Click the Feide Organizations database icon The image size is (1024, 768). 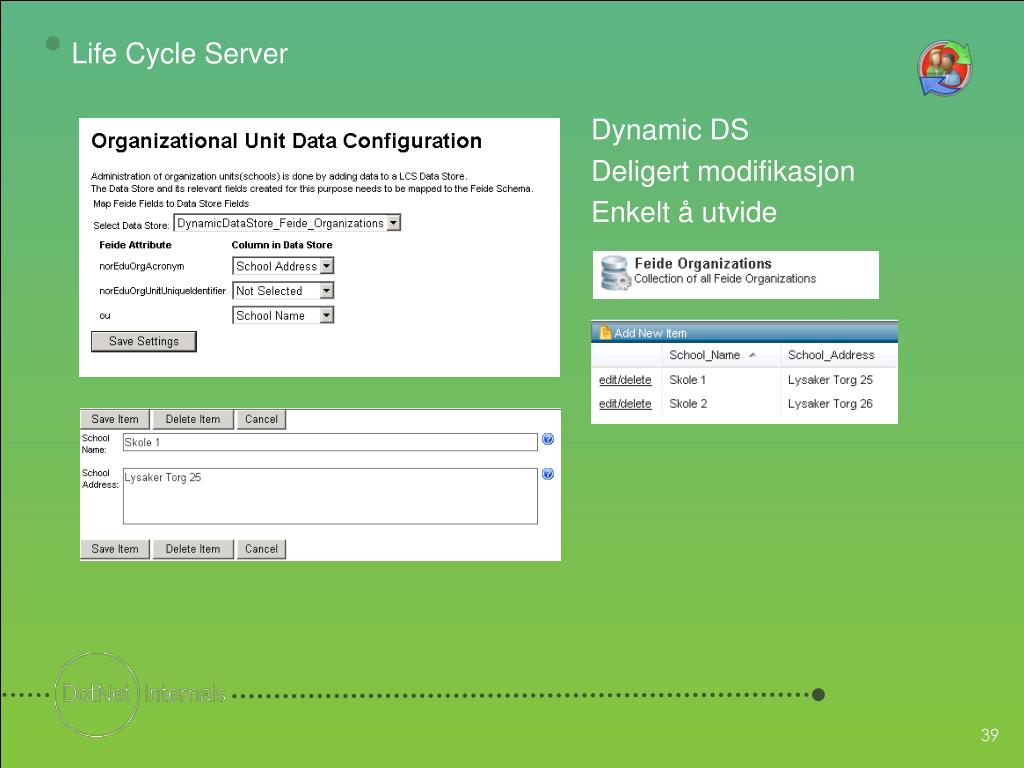(x=615, y=273)
